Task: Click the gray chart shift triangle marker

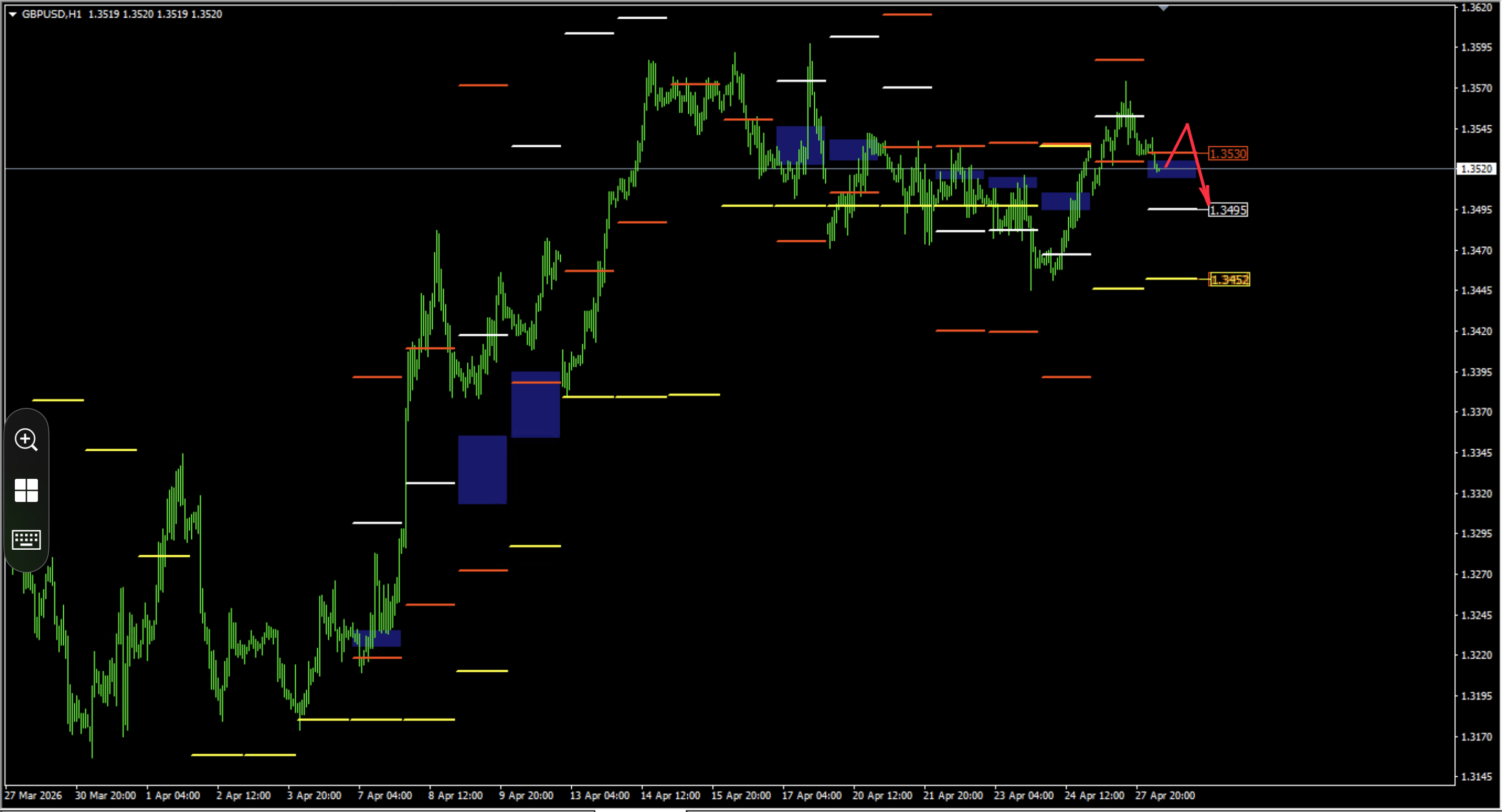Action: click(1163, 8)
